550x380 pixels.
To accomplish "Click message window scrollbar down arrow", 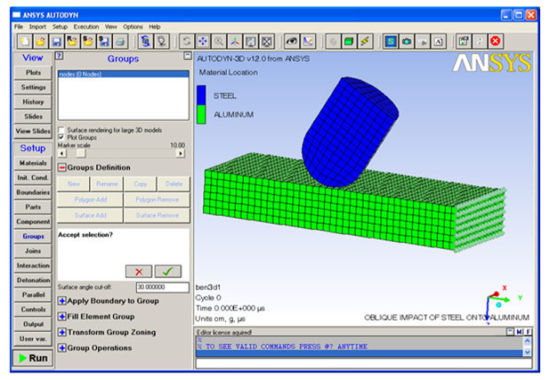I will 528,352.
